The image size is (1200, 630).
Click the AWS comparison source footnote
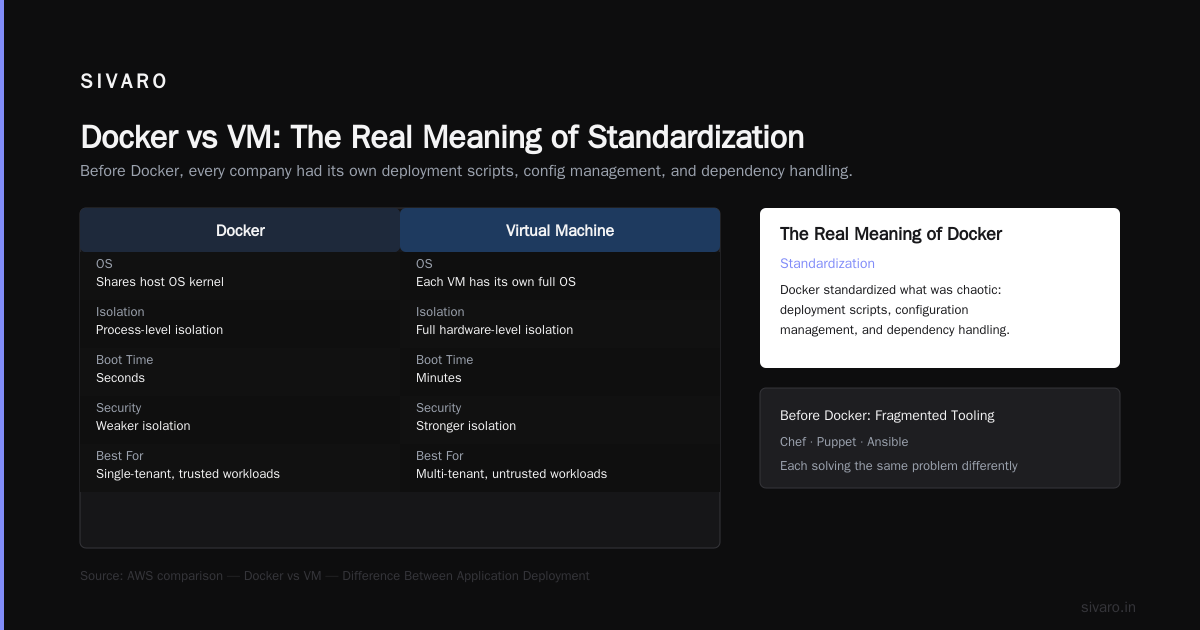[335, 576]
